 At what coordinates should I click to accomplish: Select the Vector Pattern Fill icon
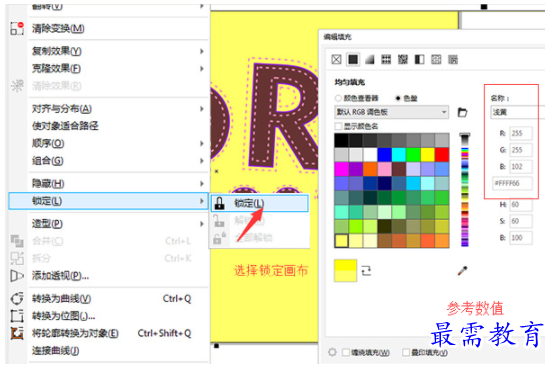click(x=386, y=59)
